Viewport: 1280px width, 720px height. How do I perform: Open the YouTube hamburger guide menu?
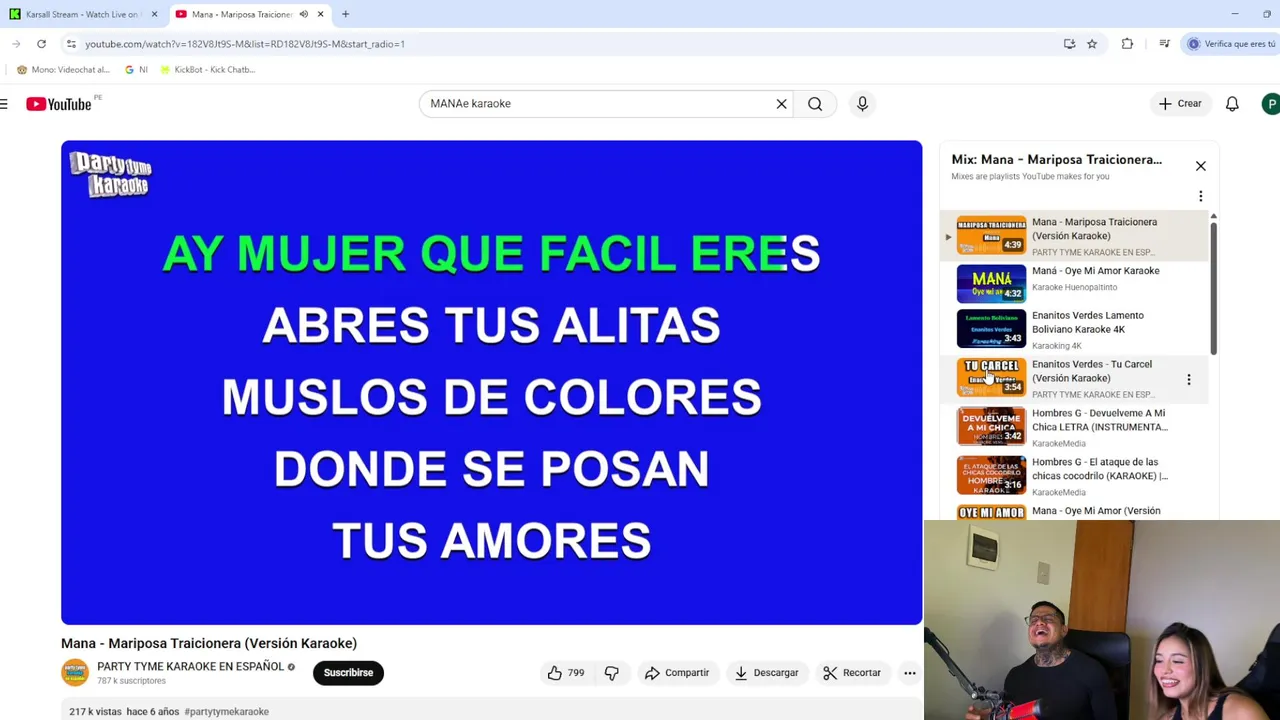(x=5, y=104)
